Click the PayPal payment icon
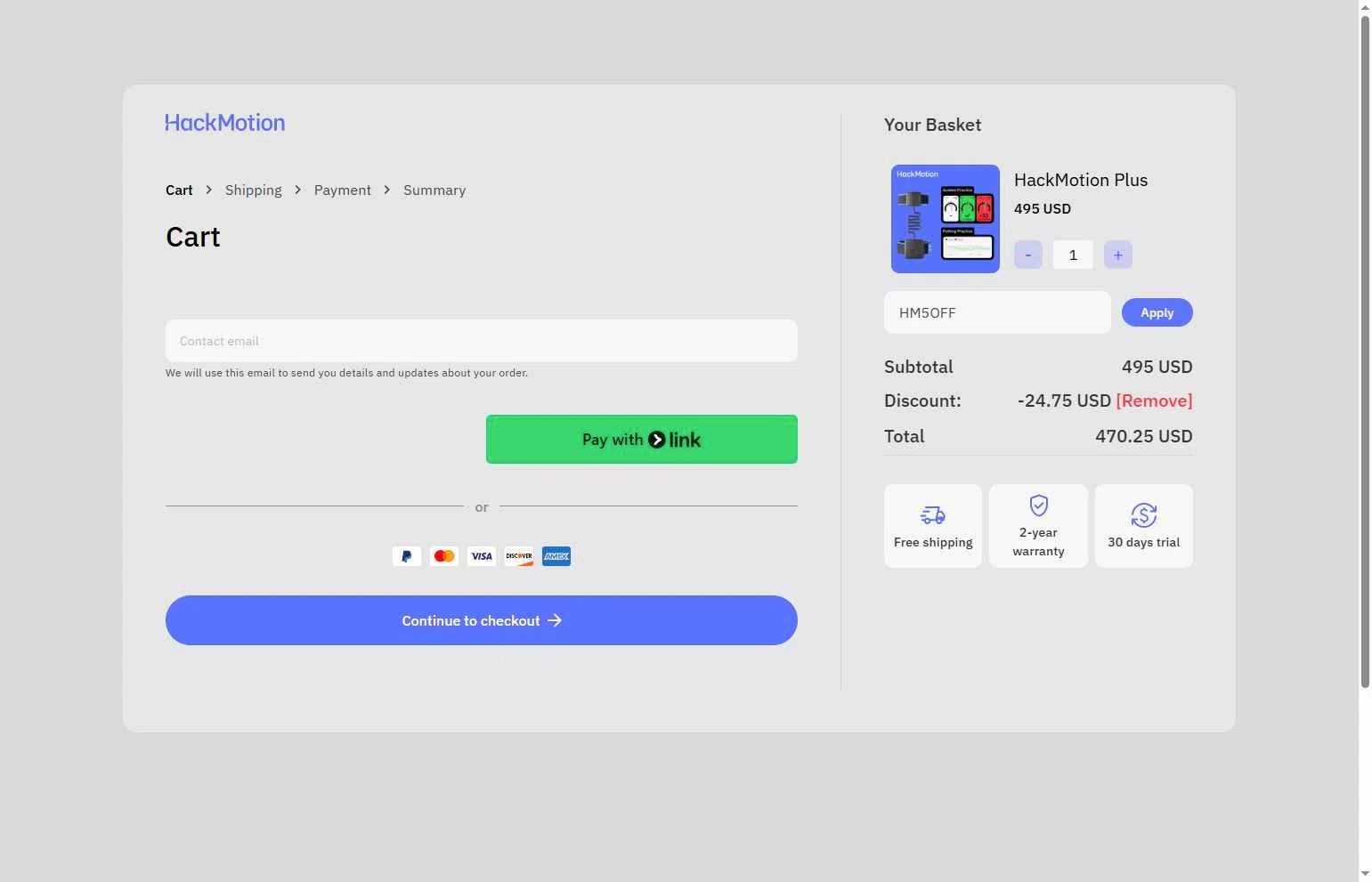The width and height of the screenshot is (1372, 882). click(407, 556)
